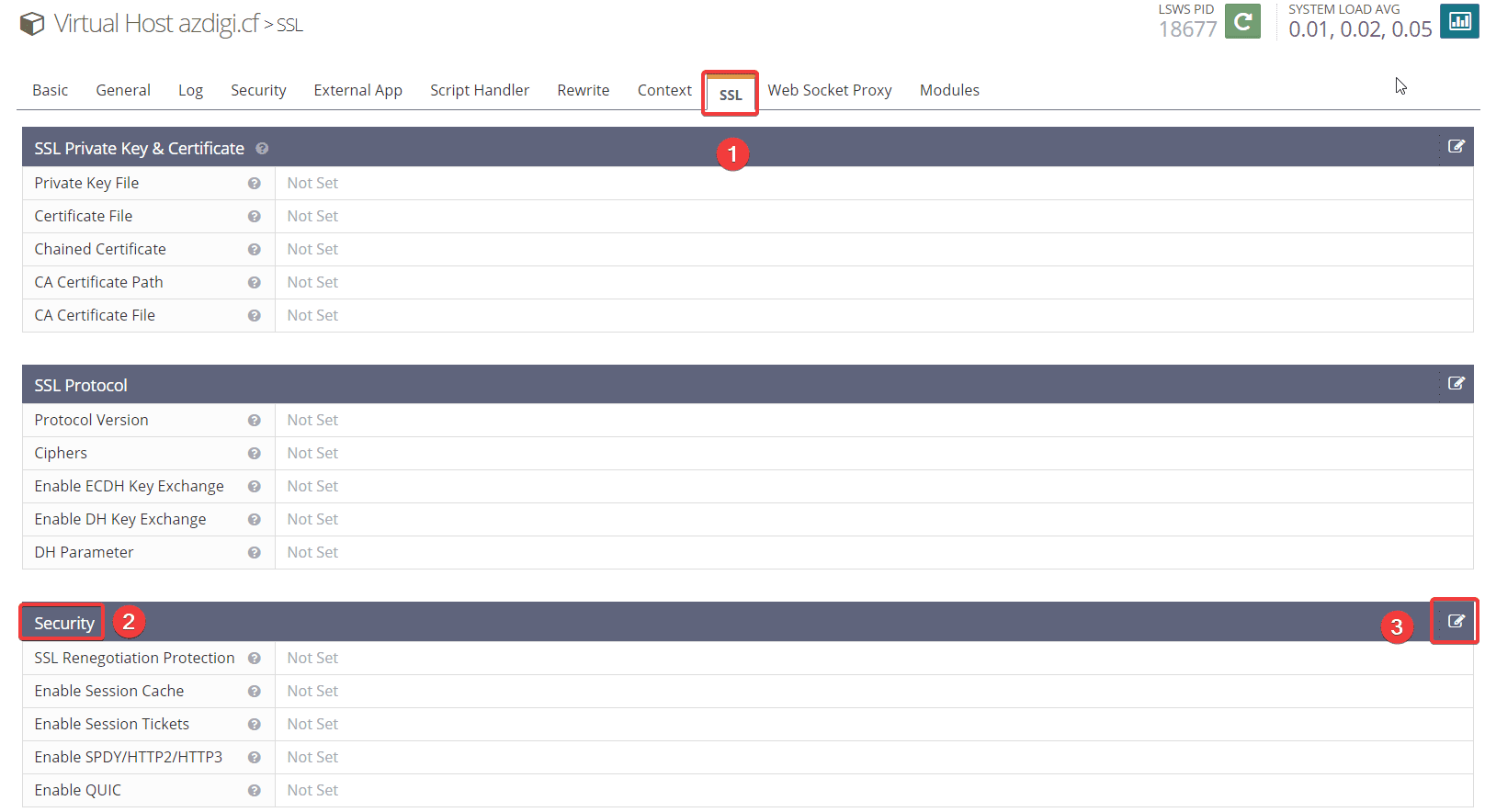Edit the SSL Private Key & Certificate section

coord(1457,146)
